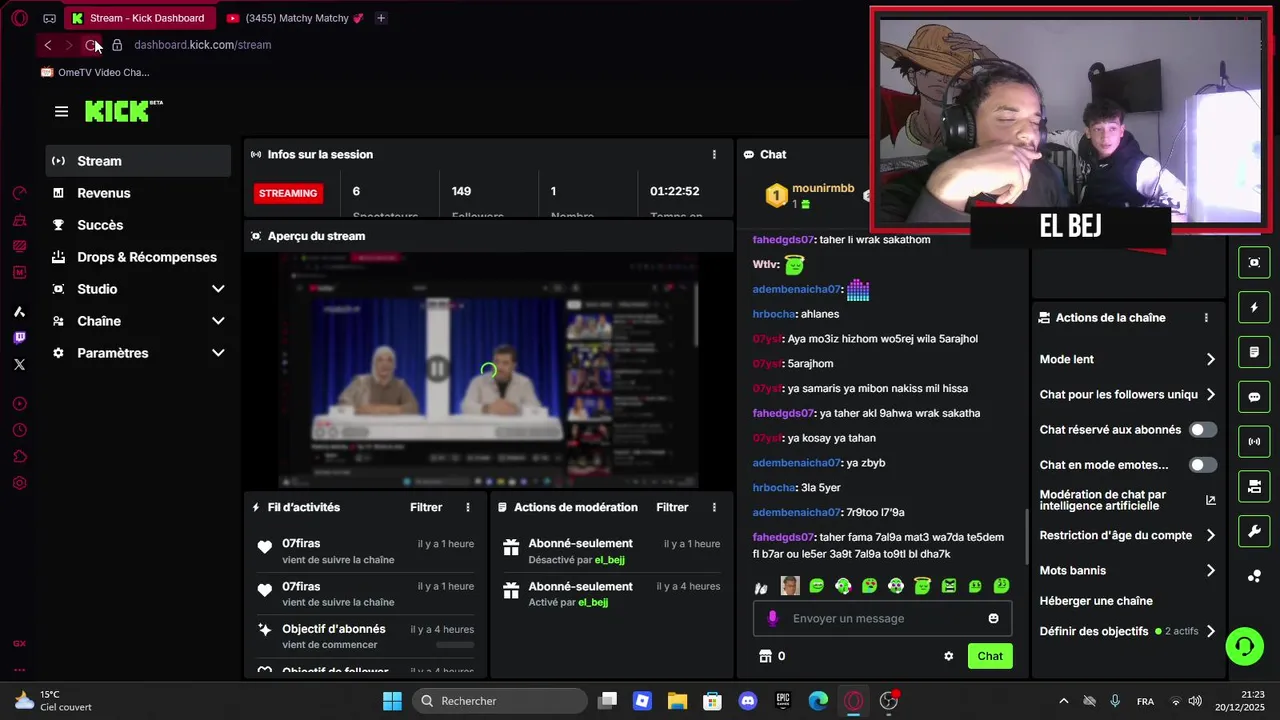Screen dimensions: 1280x720
Task: Open a new browser tab
Action: tap(381, 18)
